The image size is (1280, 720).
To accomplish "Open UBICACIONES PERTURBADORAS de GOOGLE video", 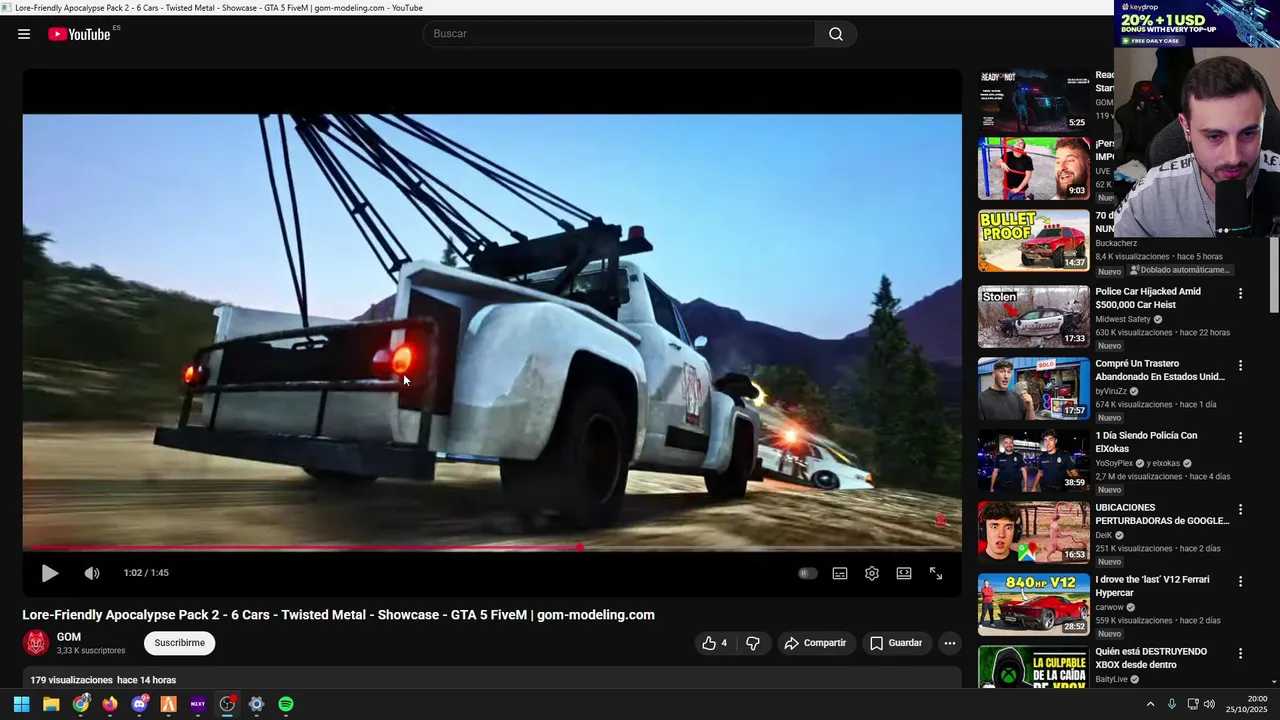I will [x=1162, y=514].
